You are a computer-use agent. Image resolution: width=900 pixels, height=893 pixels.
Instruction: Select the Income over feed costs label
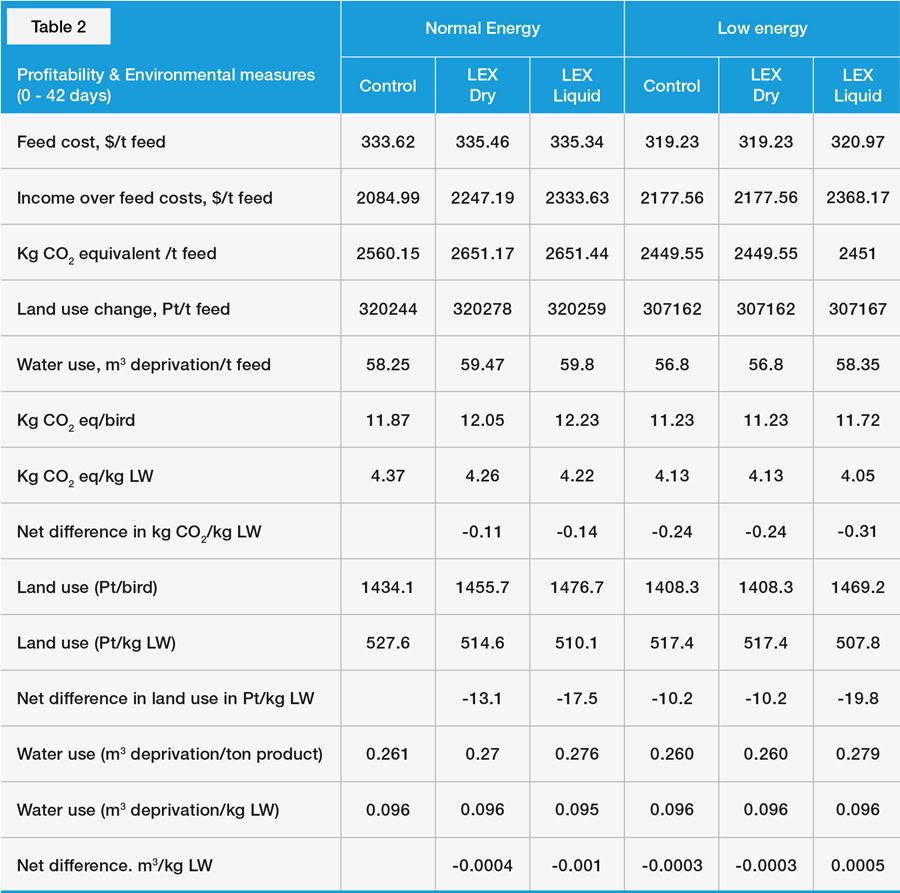pos(144,198)
